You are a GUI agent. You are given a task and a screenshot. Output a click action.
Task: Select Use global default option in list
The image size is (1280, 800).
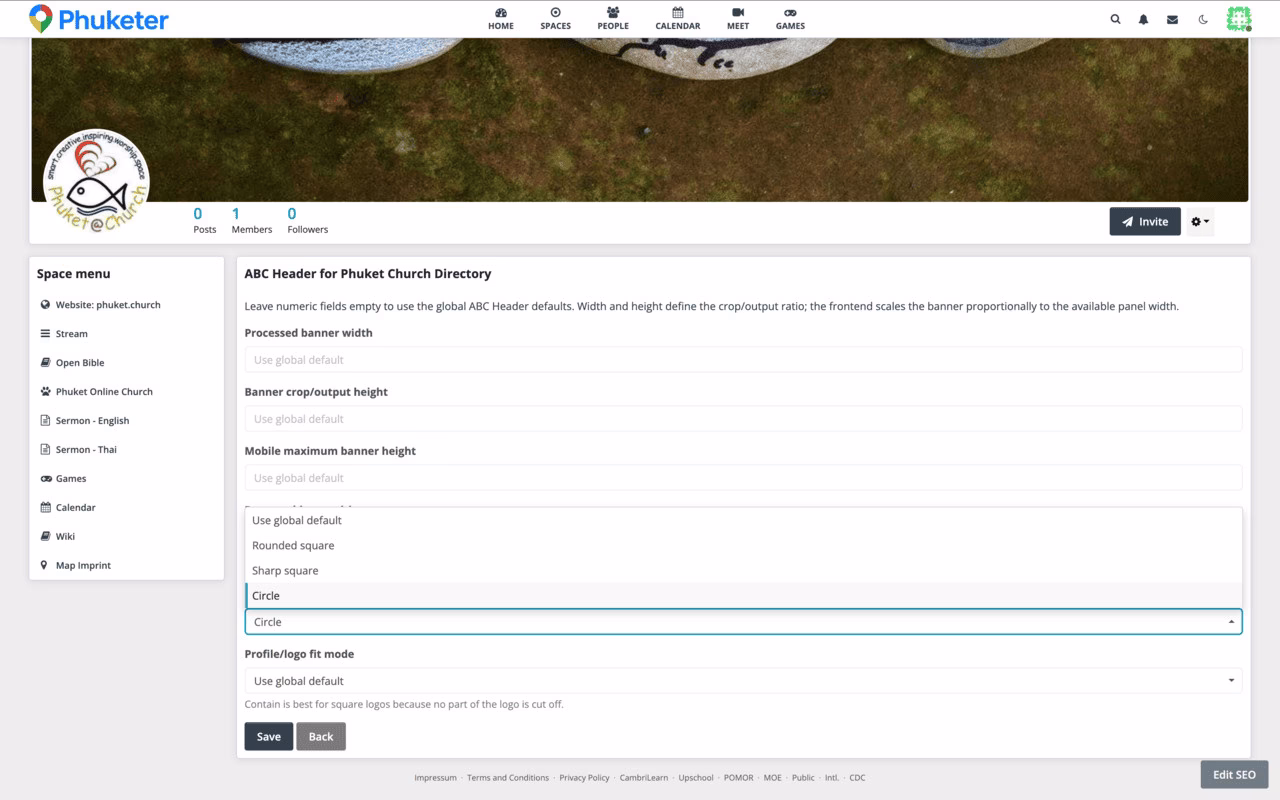click(743, 520)
